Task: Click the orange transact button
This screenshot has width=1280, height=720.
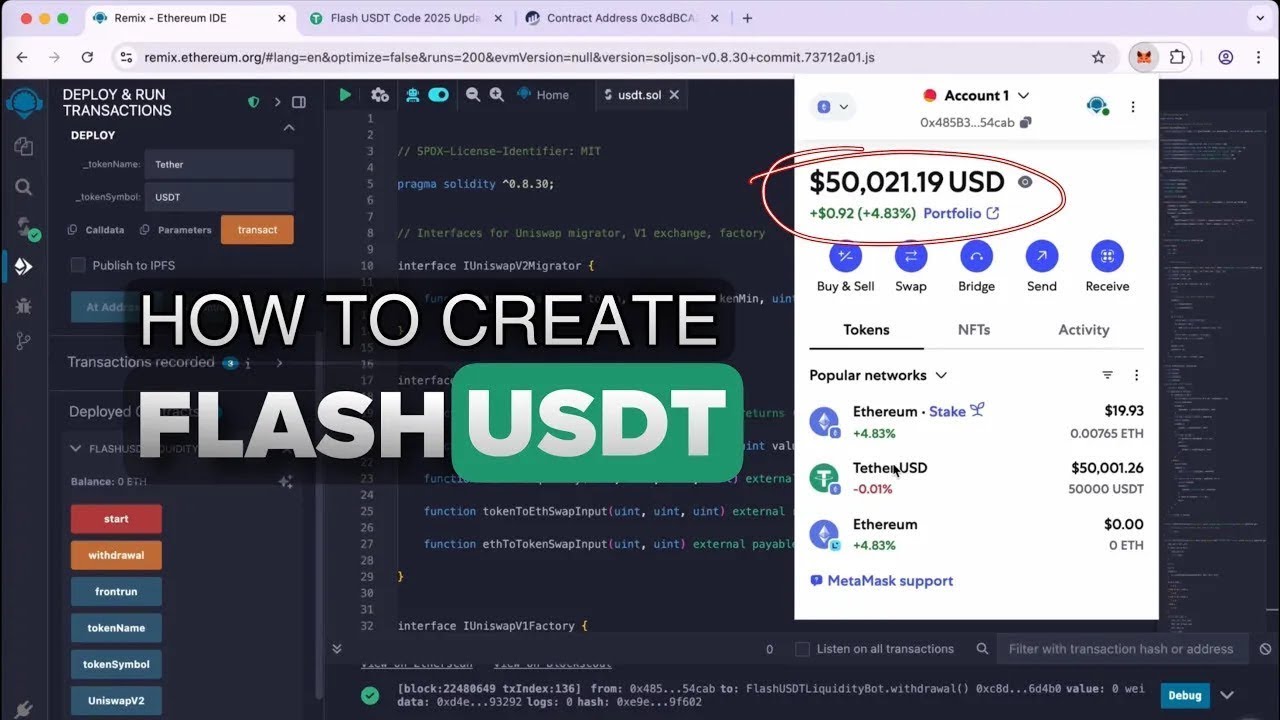Action: [257, 230]
